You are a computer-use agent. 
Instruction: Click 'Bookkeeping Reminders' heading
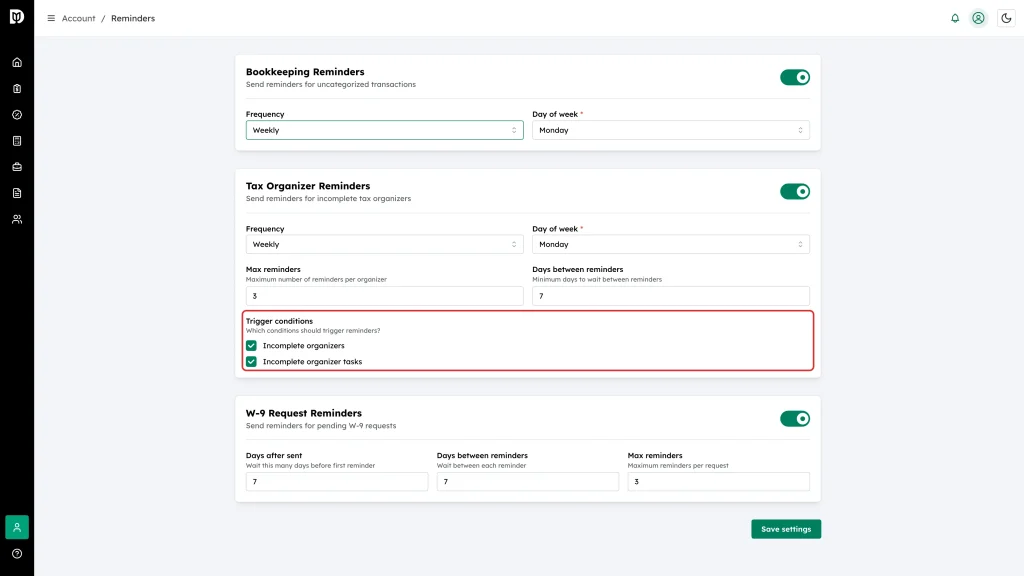click(x=305, y=72)
